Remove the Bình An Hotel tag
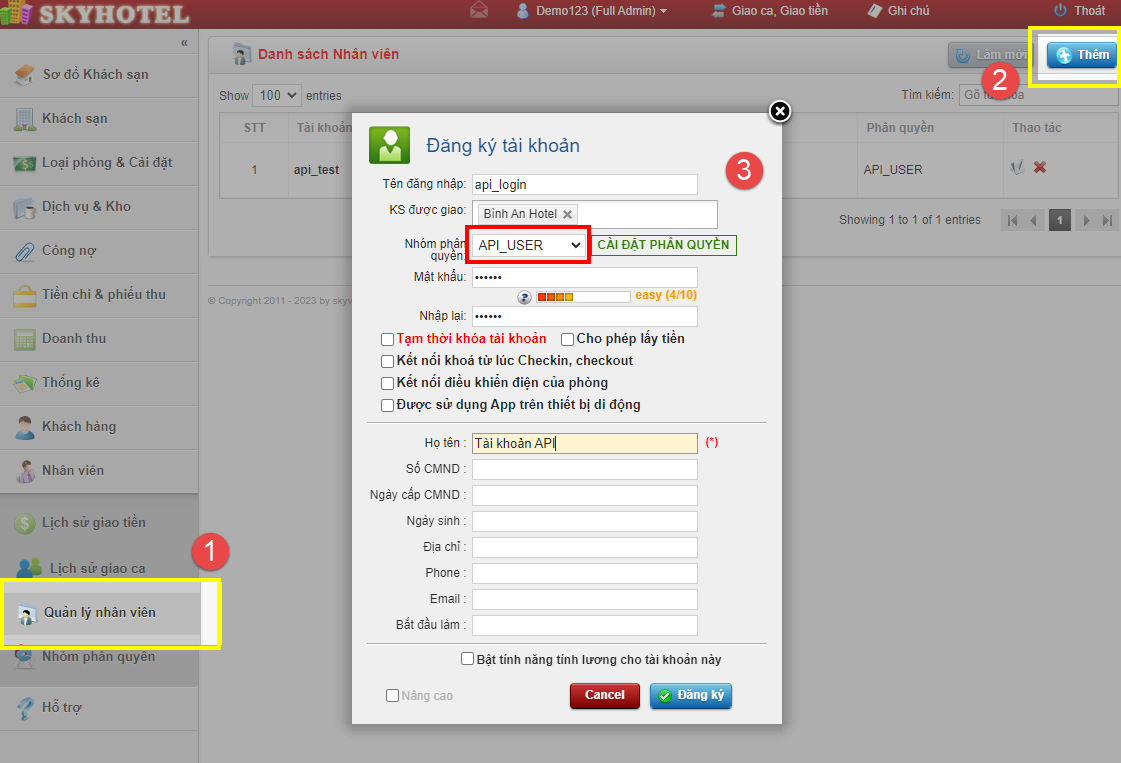Viewport: 1121px width, 763px height. (x=568, y=214)
